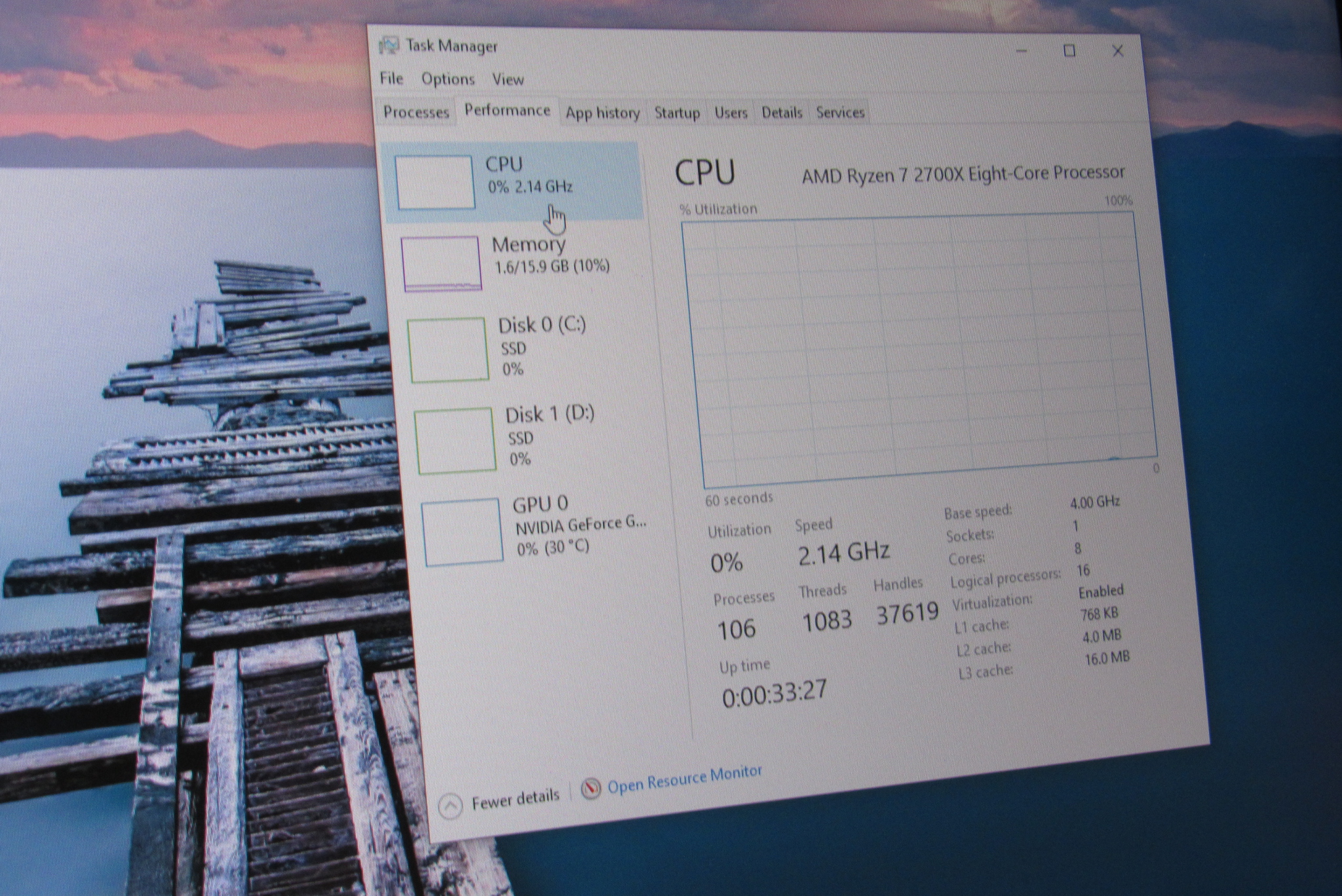Open the View menu
1342x896 pixels.
point(508,80)
